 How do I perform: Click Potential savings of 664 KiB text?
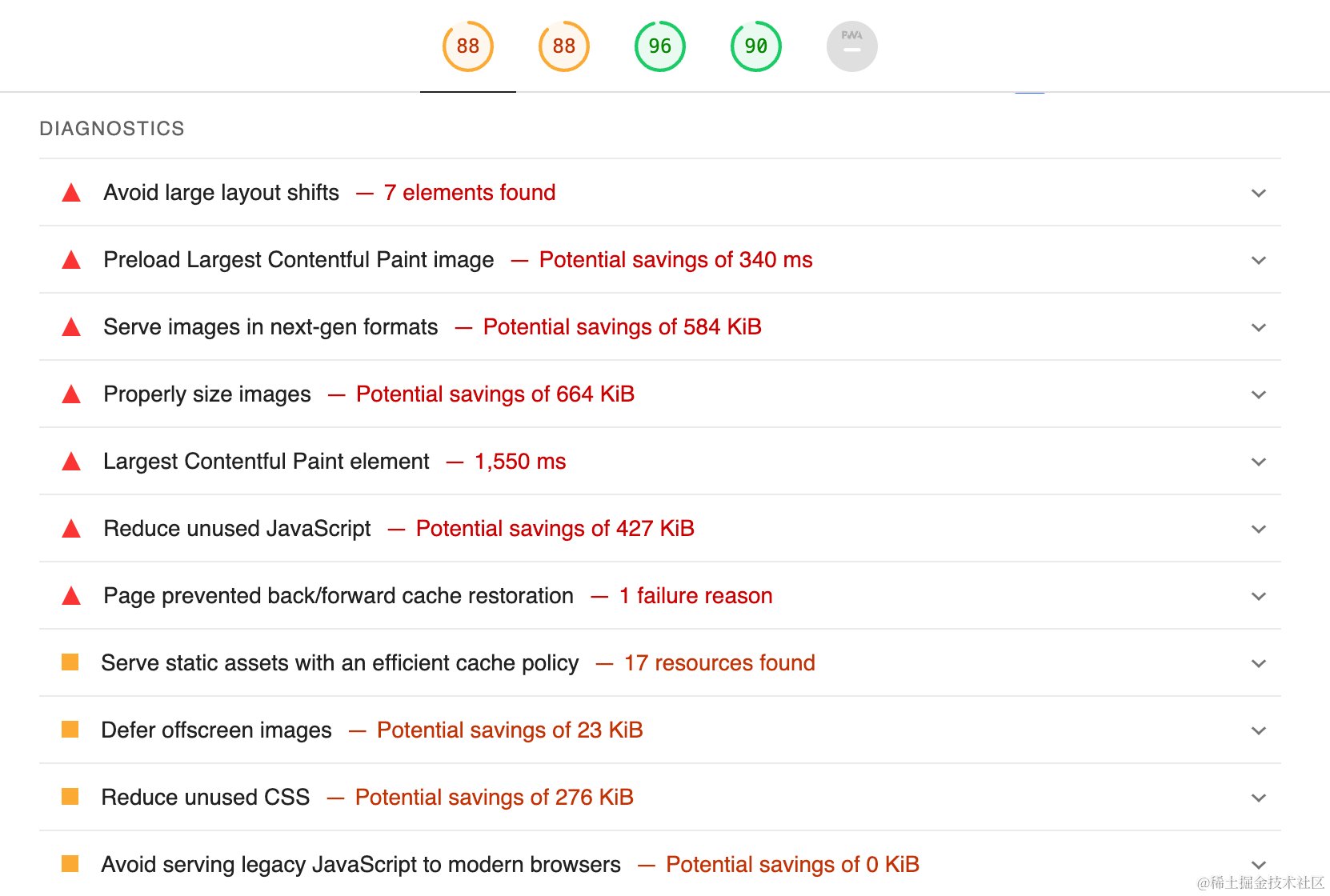click(x=495, y=394)
